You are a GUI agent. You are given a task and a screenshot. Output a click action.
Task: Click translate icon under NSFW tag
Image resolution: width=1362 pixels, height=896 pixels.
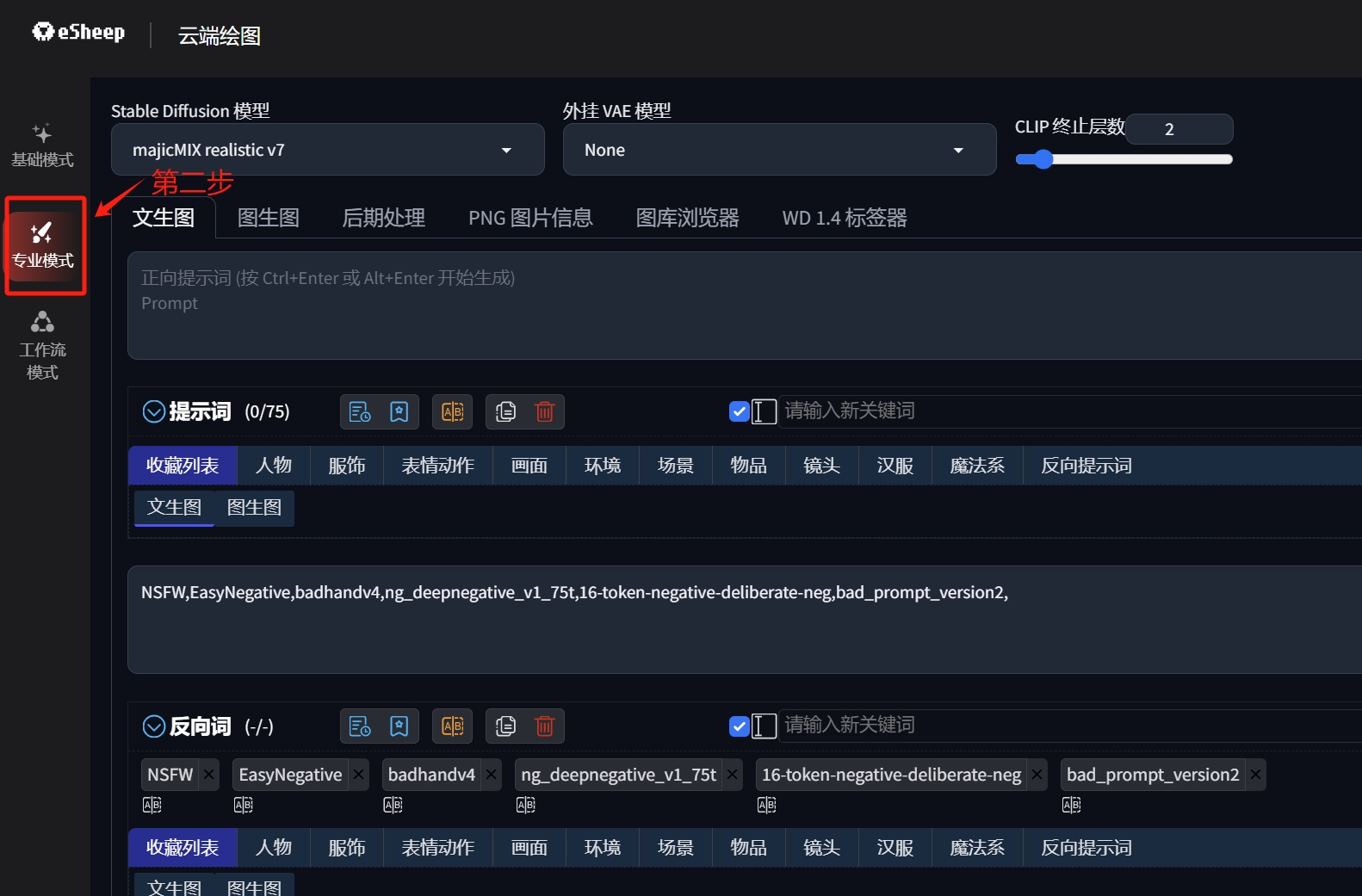tap(152, 805)
